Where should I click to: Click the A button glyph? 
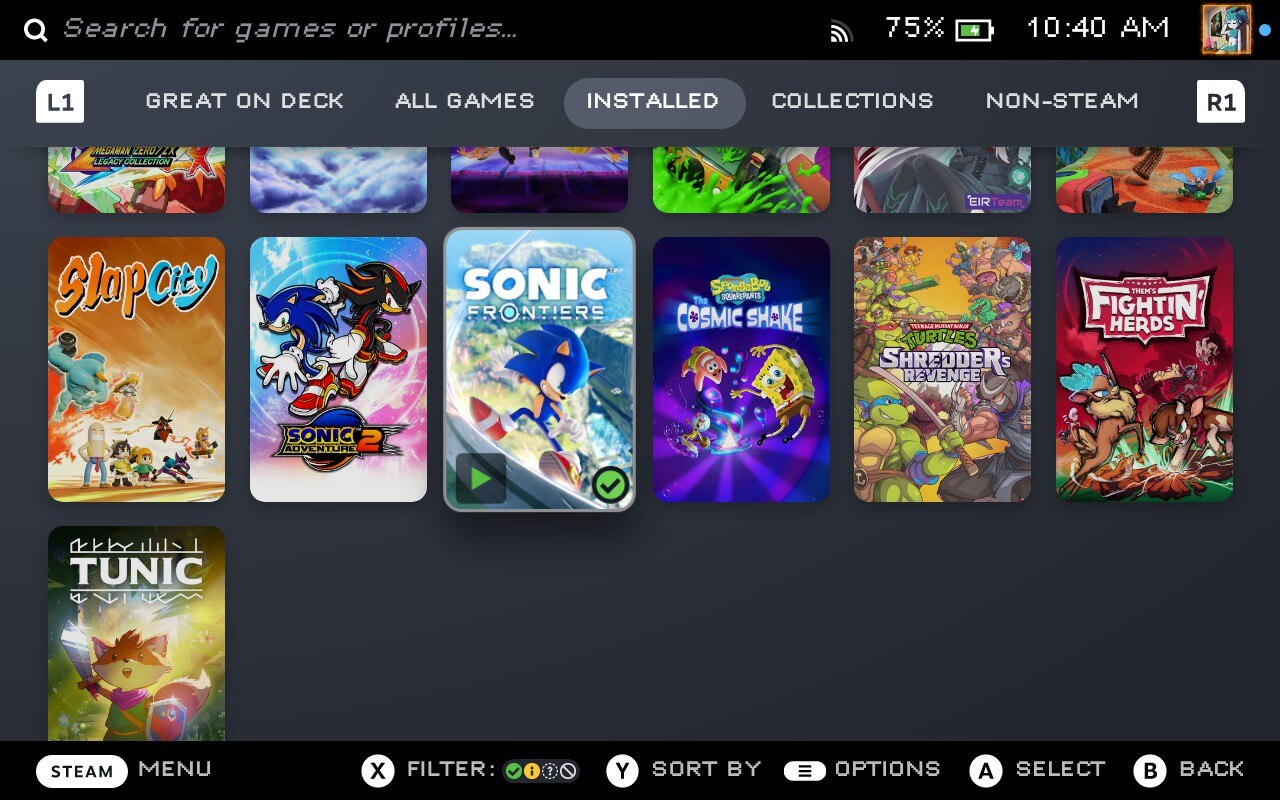(986, 771)
